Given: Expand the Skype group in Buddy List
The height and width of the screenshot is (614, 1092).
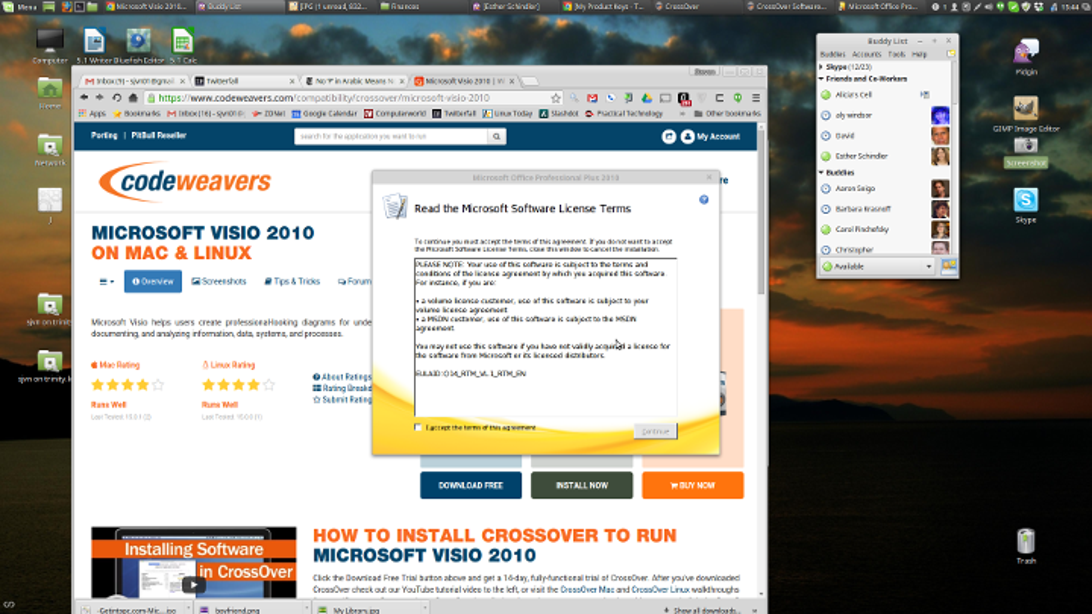Looking at the screenshot, I should [x=821, y=67].
